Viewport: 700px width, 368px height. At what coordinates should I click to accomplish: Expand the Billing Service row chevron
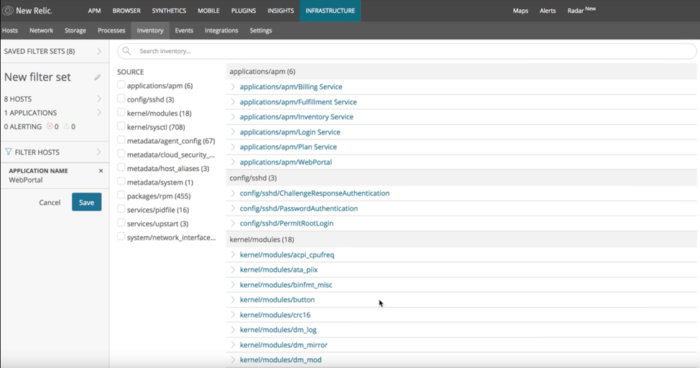(x=233, y=87)
